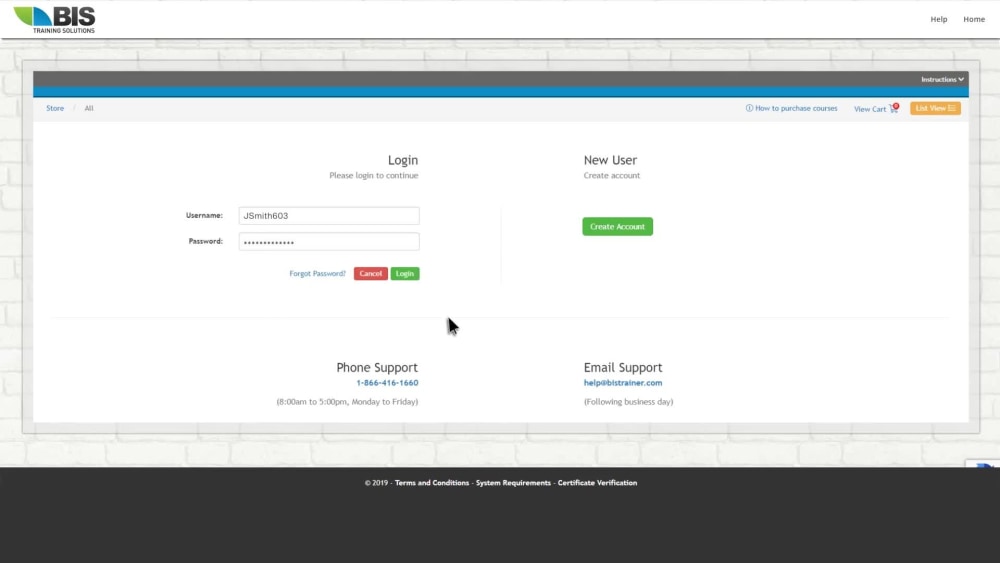Image resolution: width=1000 pixels, height=563 pixels.
Task: Click the info icon beside How to purchase courses
Action: (749, 108)
